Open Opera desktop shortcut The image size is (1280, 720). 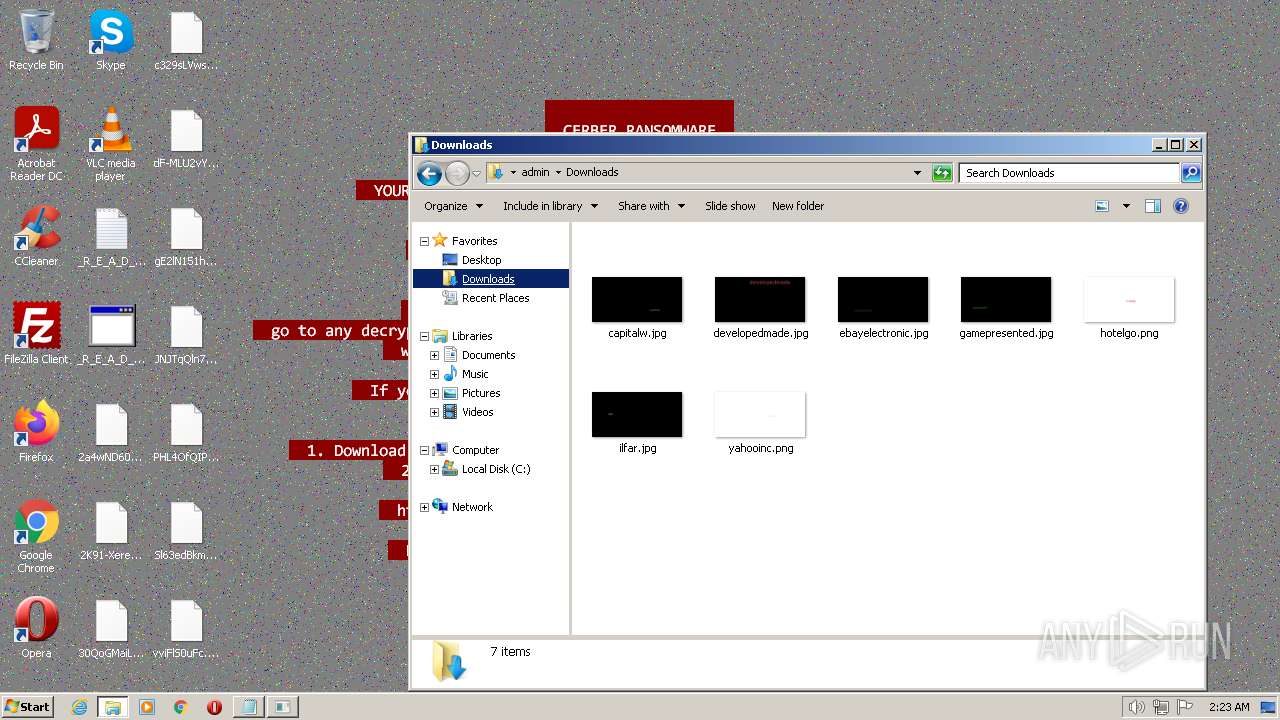click(36, 629)
